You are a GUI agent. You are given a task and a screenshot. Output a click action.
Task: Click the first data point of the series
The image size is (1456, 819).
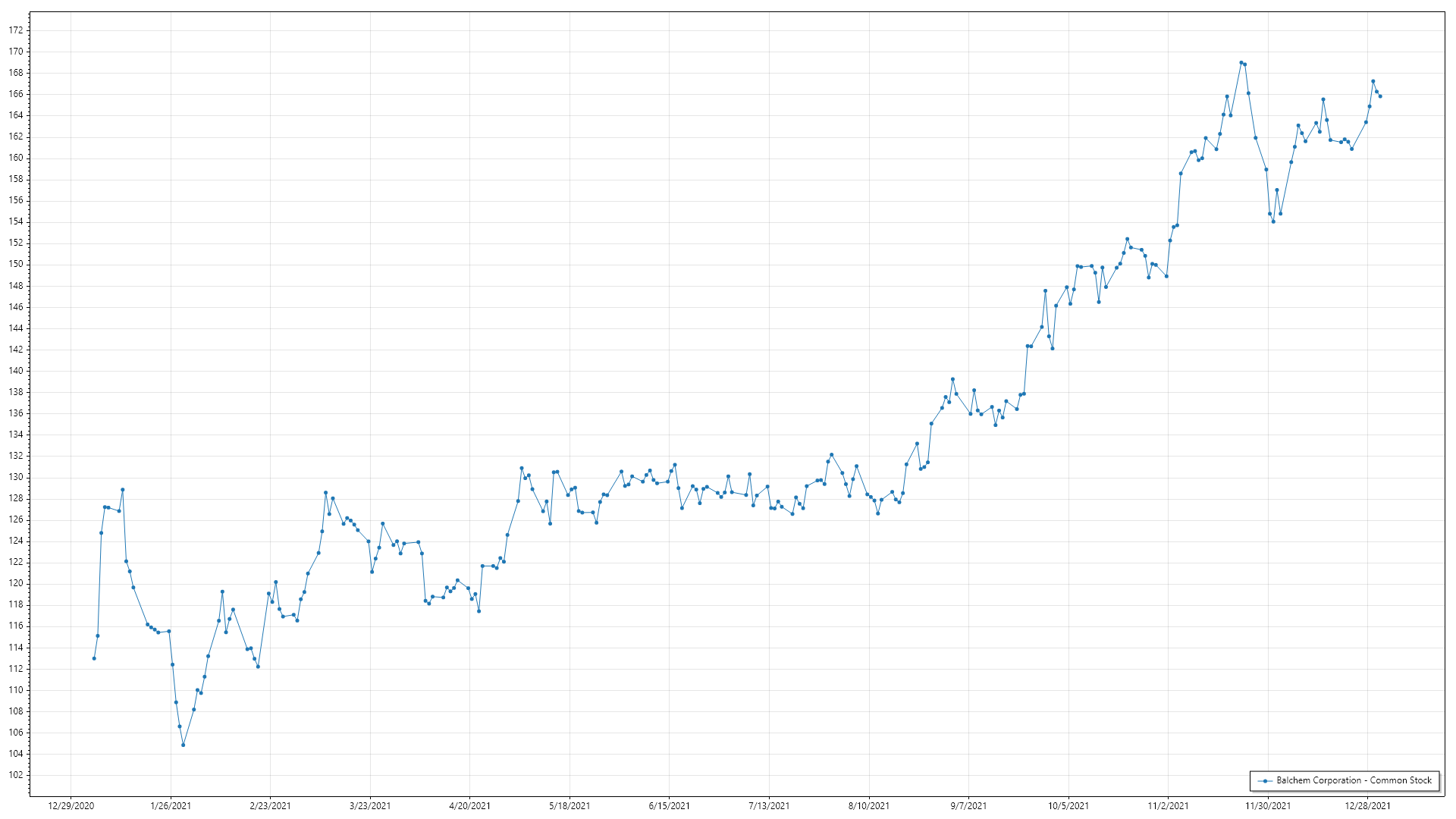point(94,658)
